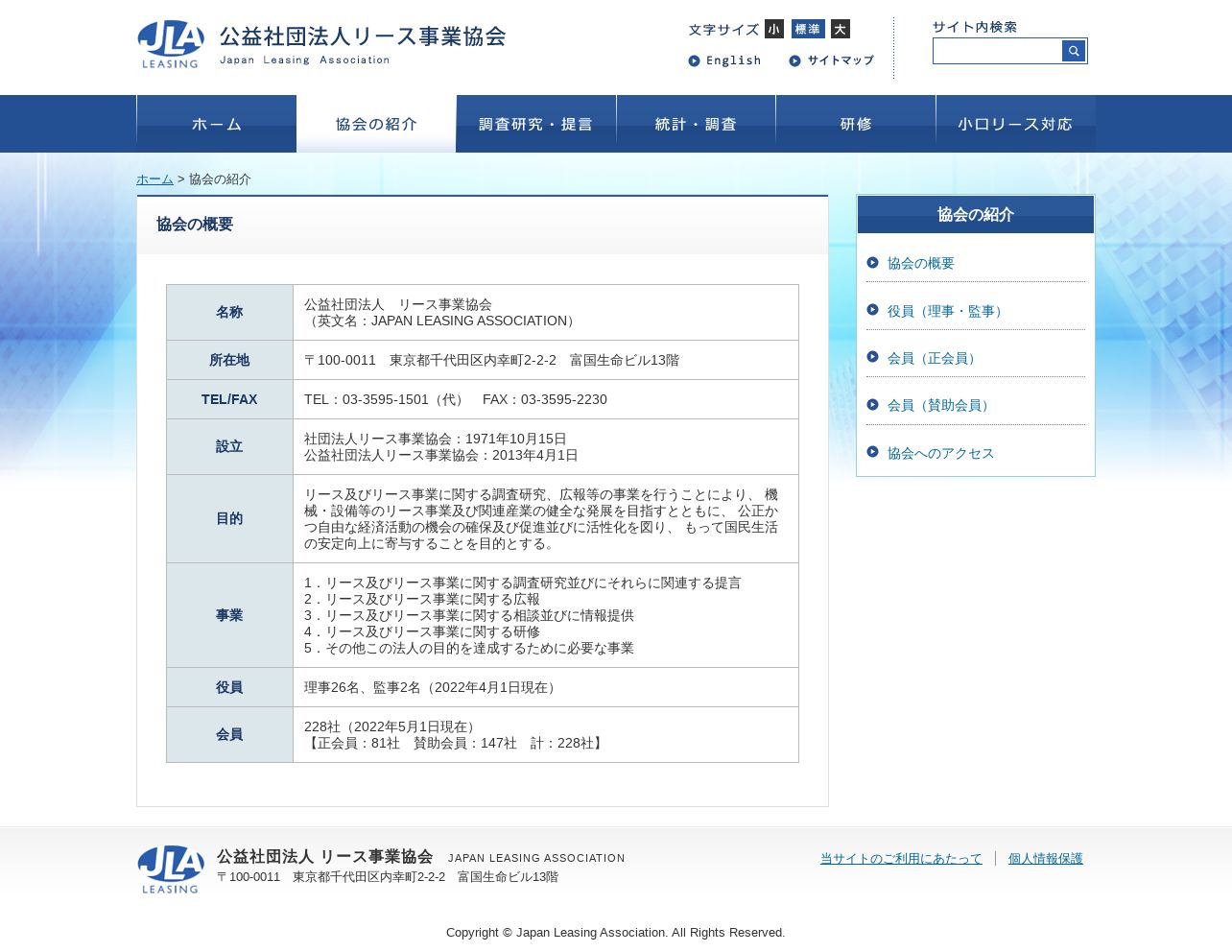
Task: Click arrow icon beside sidebar 協会の概要
Action: pyautogui.click(x=872, y=262)
